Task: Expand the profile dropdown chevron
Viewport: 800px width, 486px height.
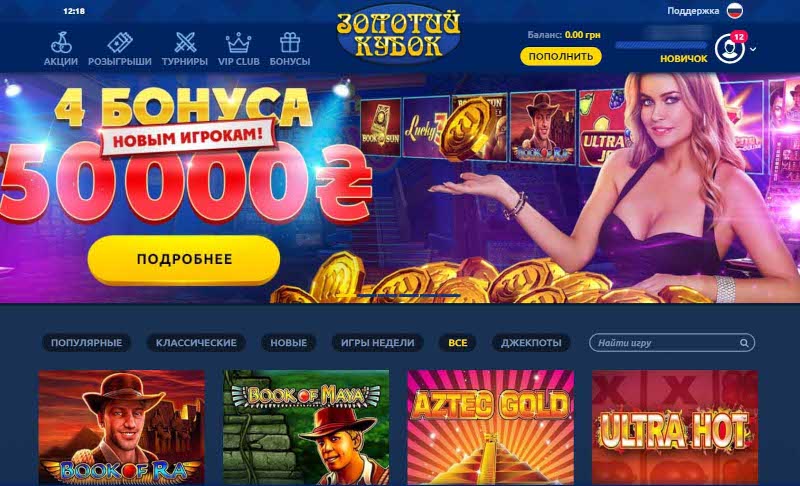Action: [x=753, y=49]
